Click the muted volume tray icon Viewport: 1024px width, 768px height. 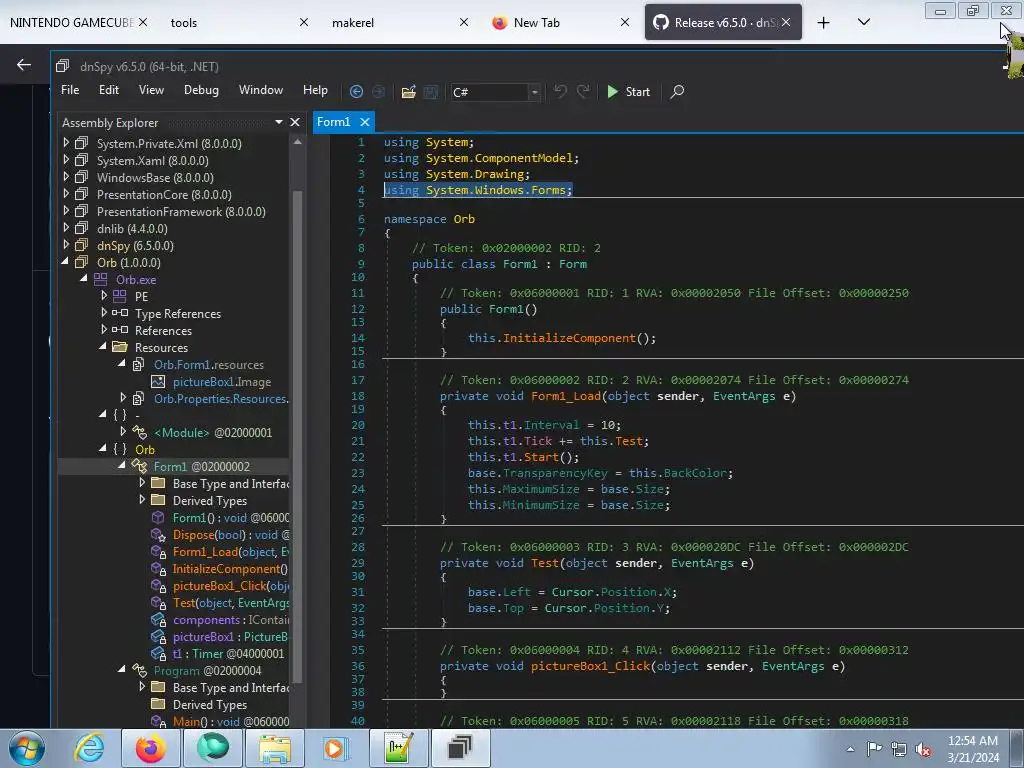click(x=923, y=750)
